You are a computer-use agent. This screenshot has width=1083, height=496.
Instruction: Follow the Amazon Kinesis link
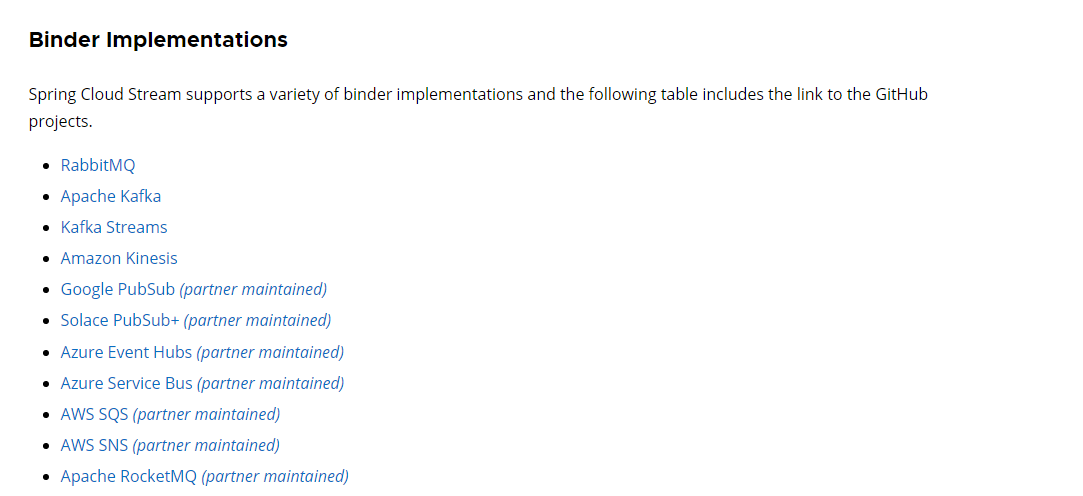(x=119, y=258)
